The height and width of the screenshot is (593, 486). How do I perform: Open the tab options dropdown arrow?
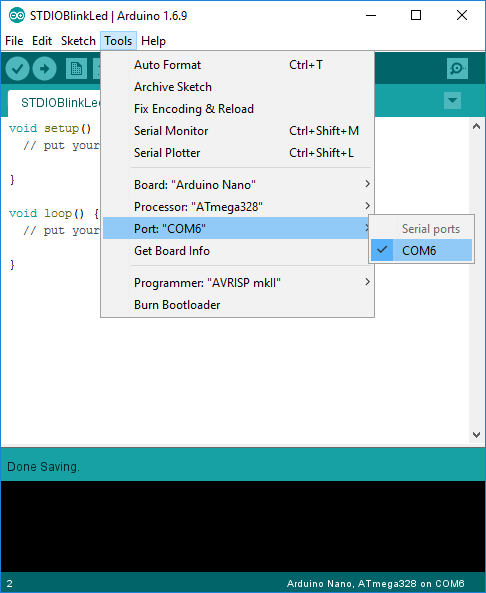452,101
